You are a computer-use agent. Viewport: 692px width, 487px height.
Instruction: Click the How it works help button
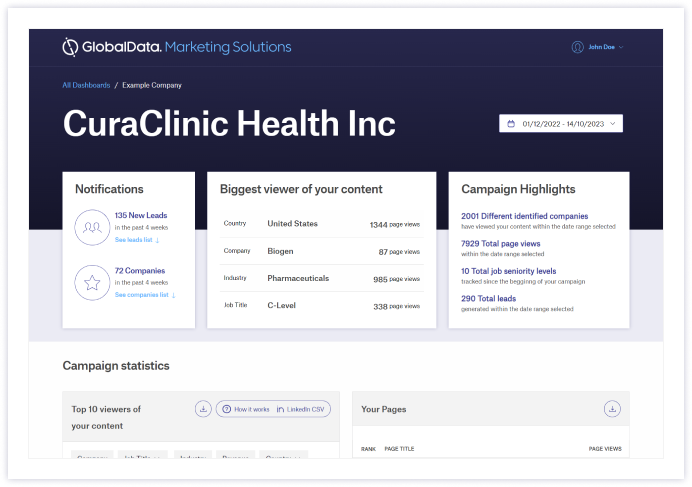246,409
